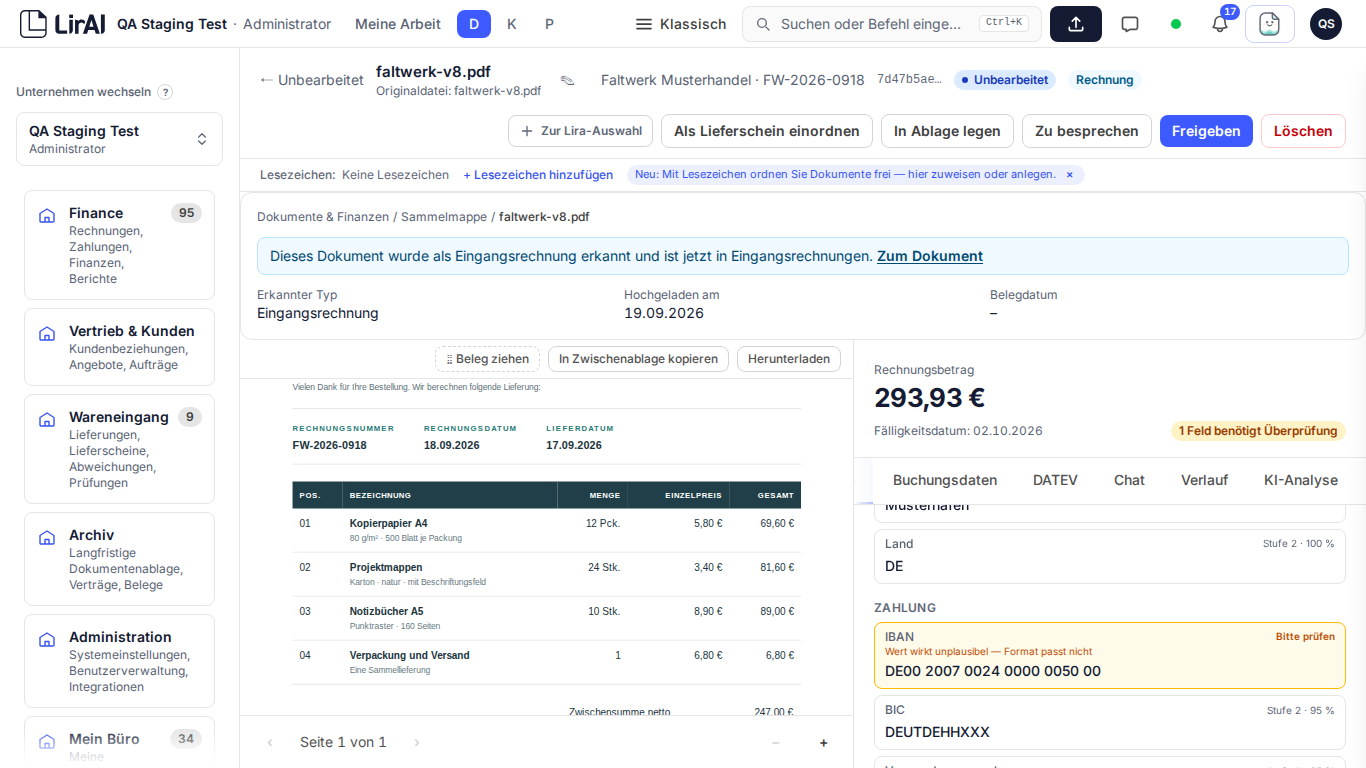Switch to the D view toggle

pyautogui.click(x=474, y=24)
